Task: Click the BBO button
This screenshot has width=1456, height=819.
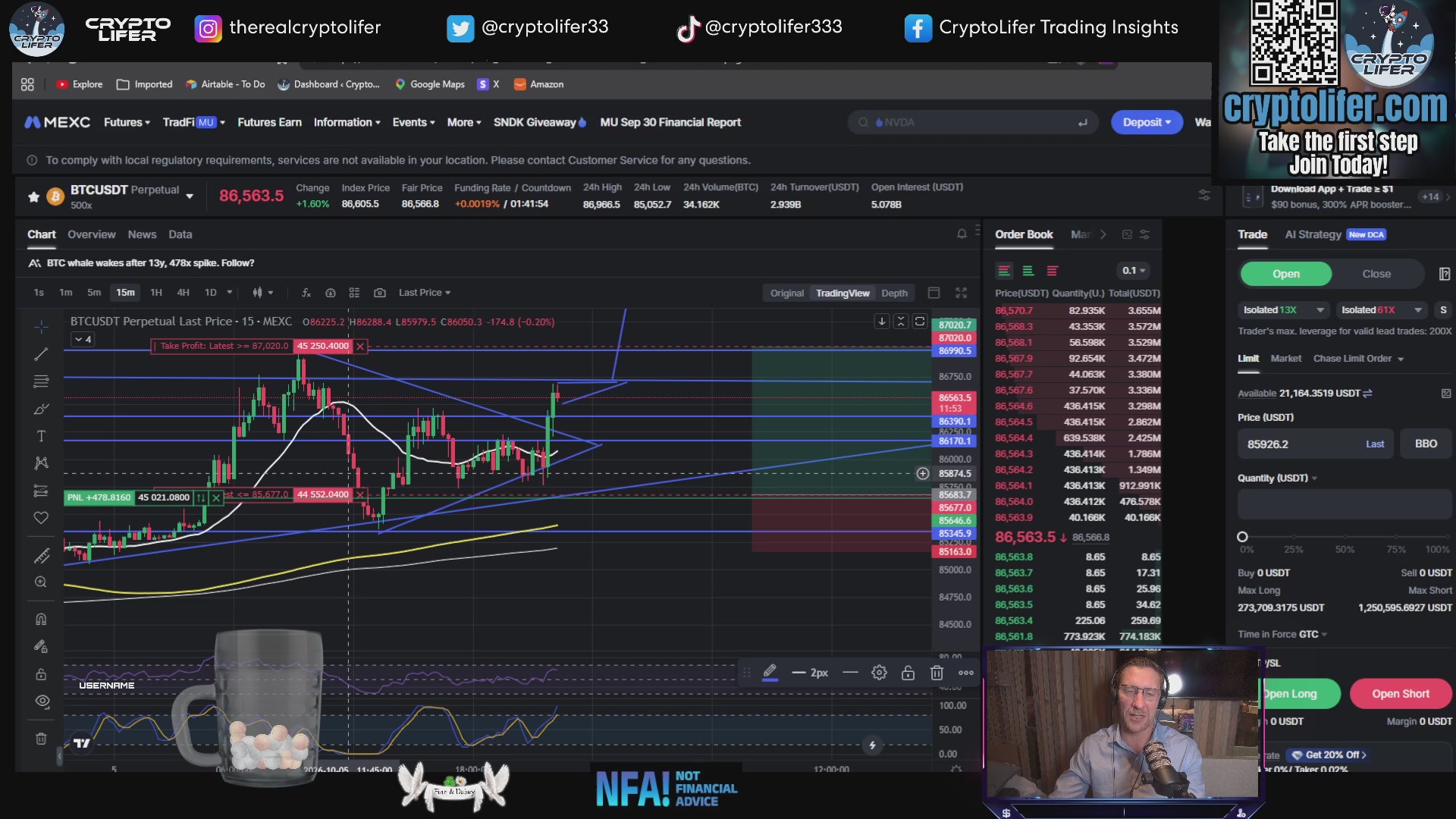Action: (x=1426, y=444)
